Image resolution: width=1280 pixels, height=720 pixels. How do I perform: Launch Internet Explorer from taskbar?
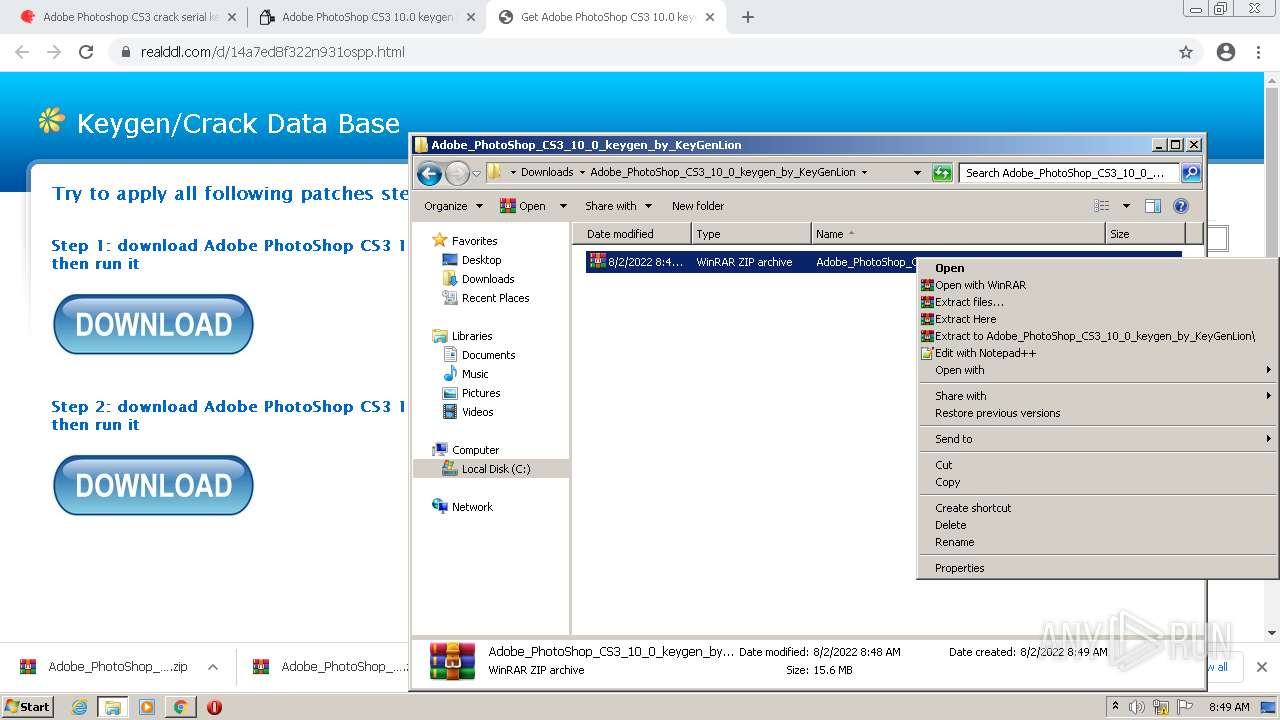(x=79, y=707)
